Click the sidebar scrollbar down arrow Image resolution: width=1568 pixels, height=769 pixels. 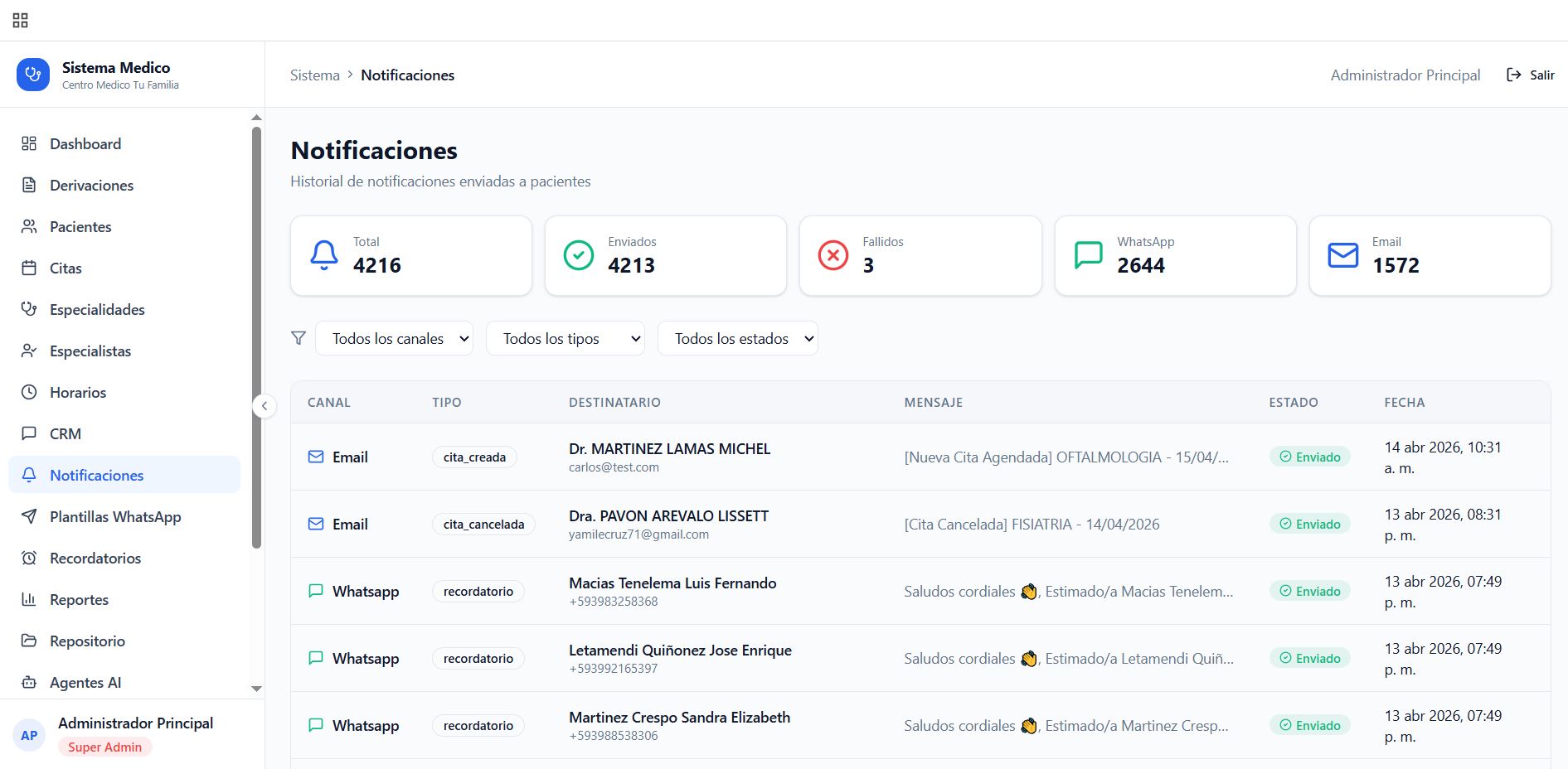tap(256, 689)
